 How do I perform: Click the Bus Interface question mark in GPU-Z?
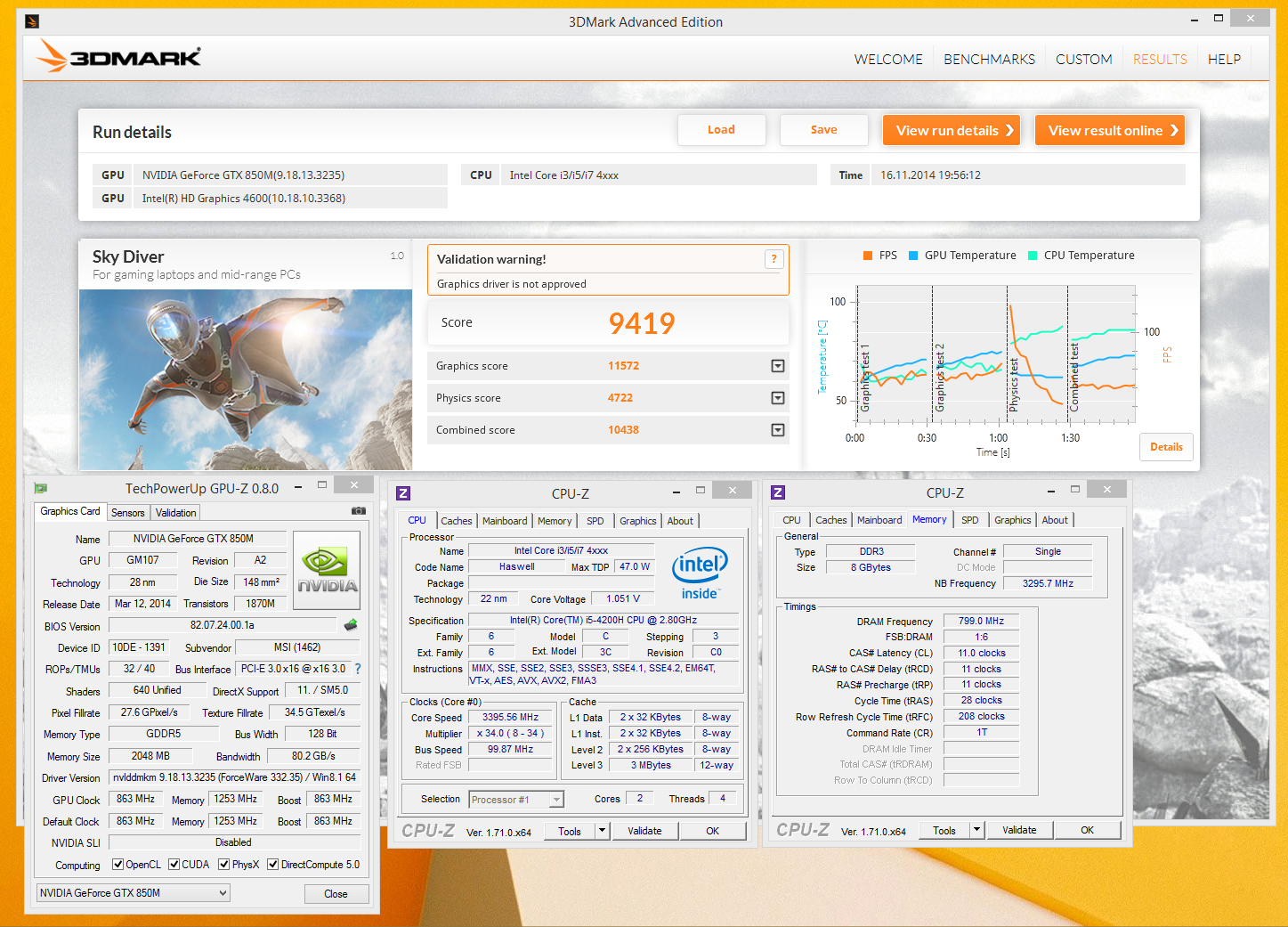358,669
